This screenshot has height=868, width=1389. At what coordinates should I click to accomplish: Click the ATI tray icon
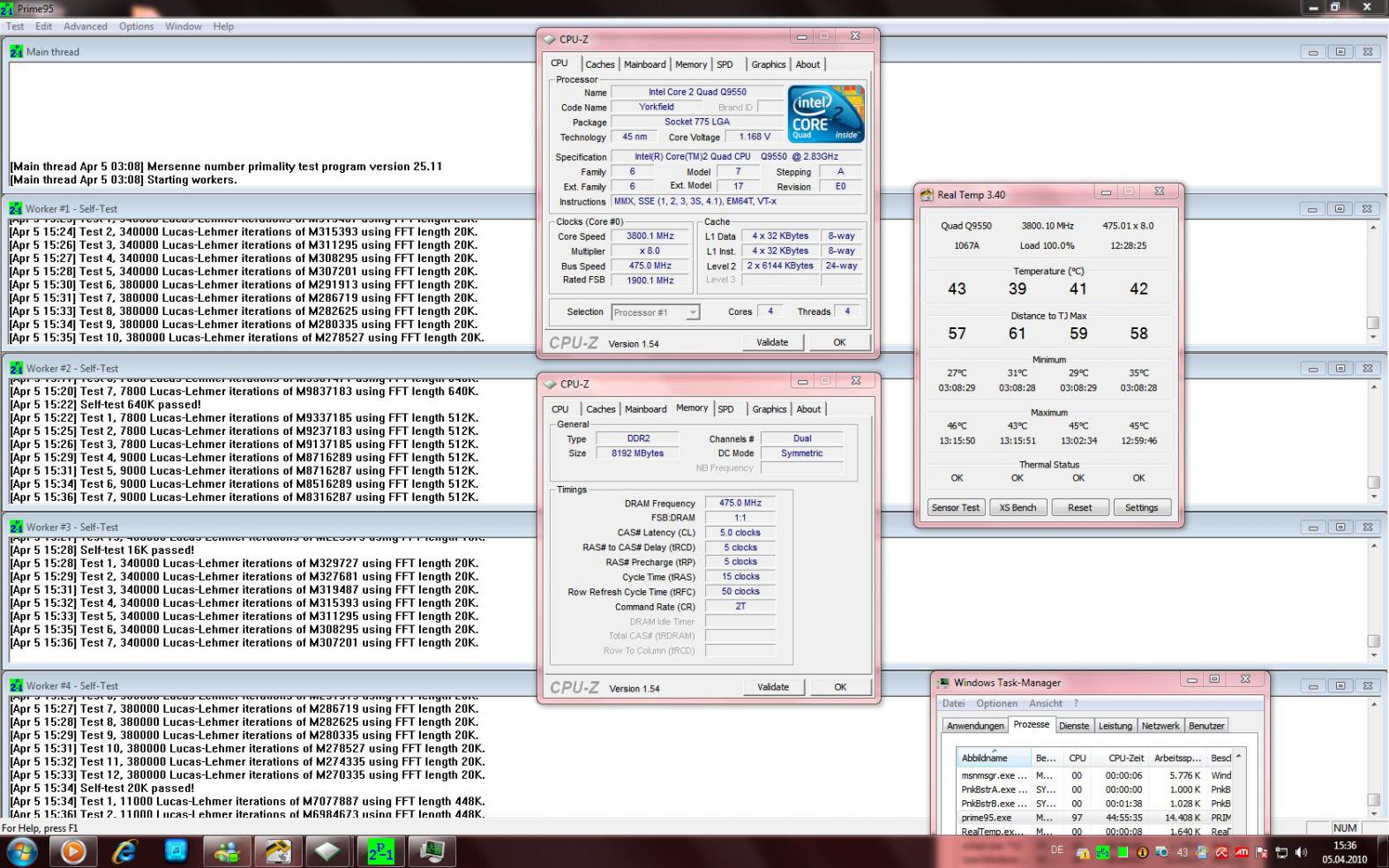coord(1242,853)
